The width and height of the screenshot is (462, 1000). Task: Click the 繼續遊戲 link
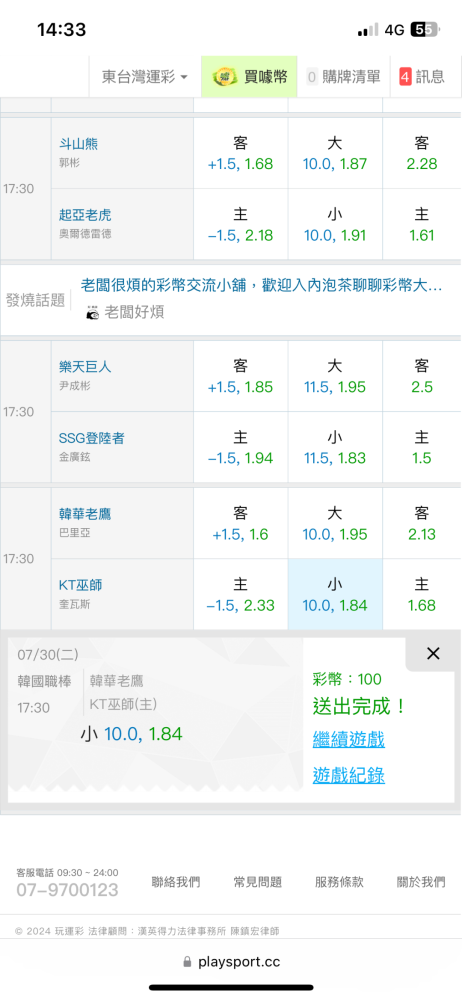click(348, 740)
